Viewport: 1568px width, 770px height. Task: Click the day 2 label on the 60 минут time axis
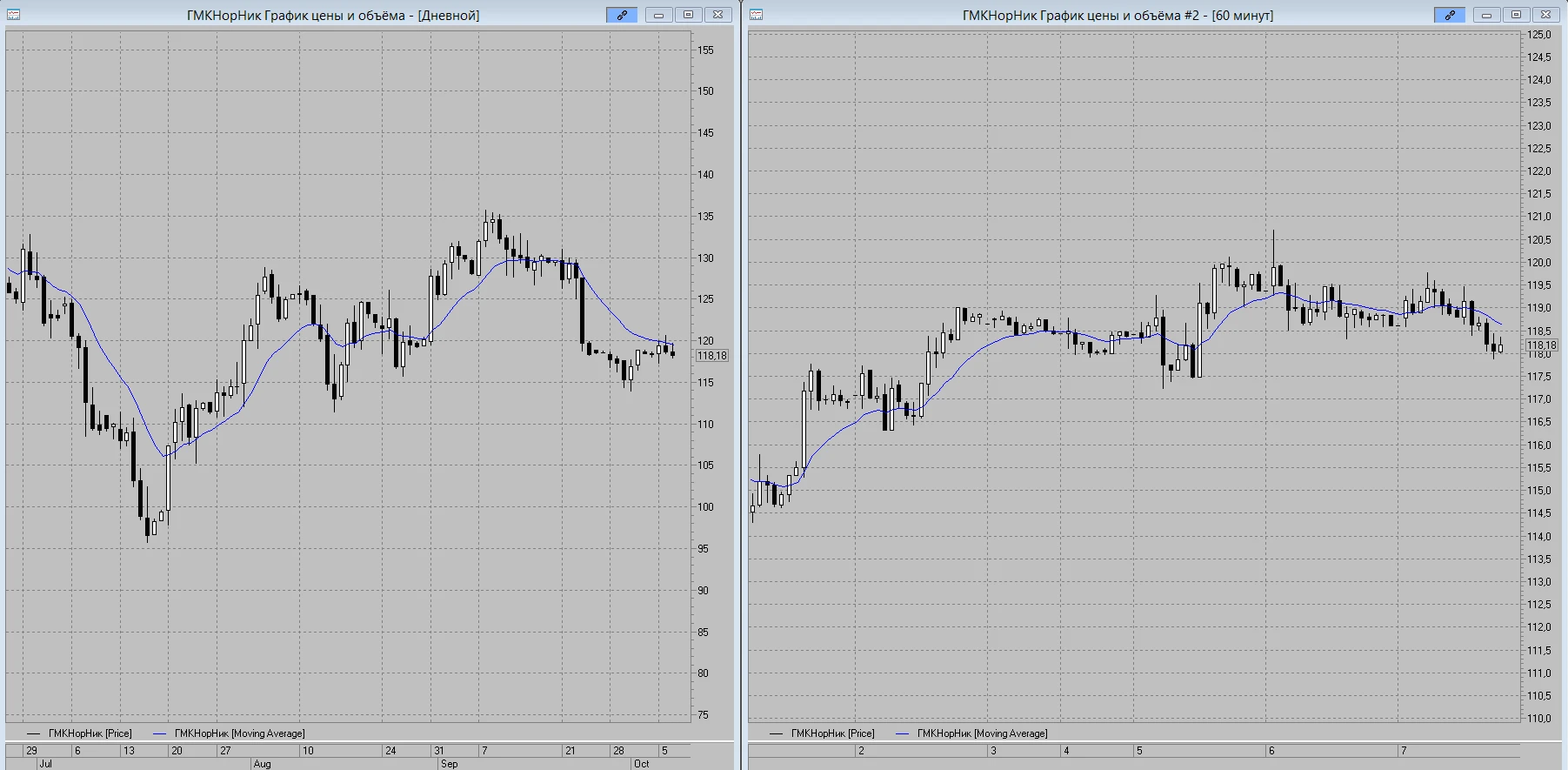pyautogui.click(x=861, y=751)
